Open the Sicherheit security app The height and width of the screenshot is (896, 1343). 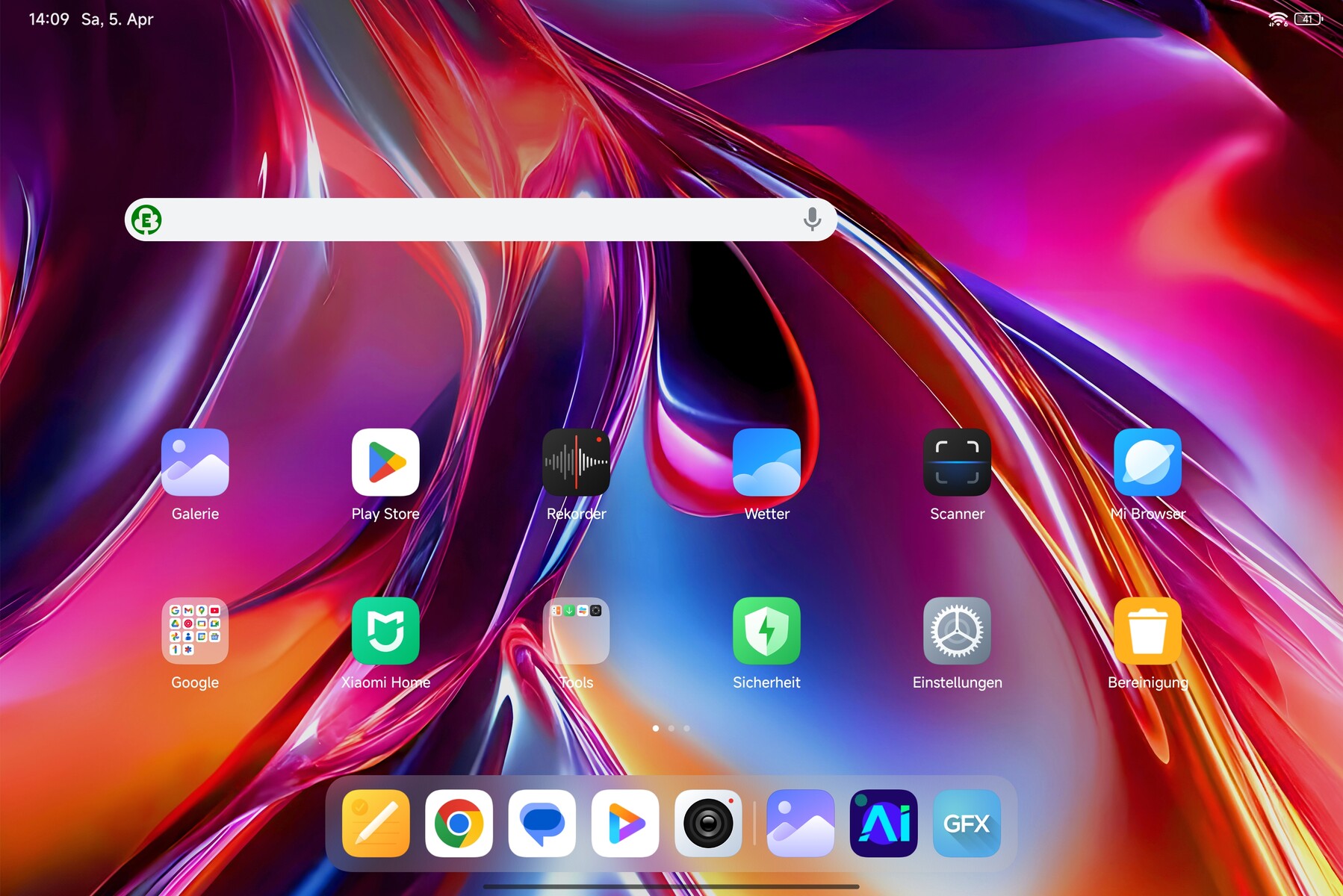pos(766,631)
